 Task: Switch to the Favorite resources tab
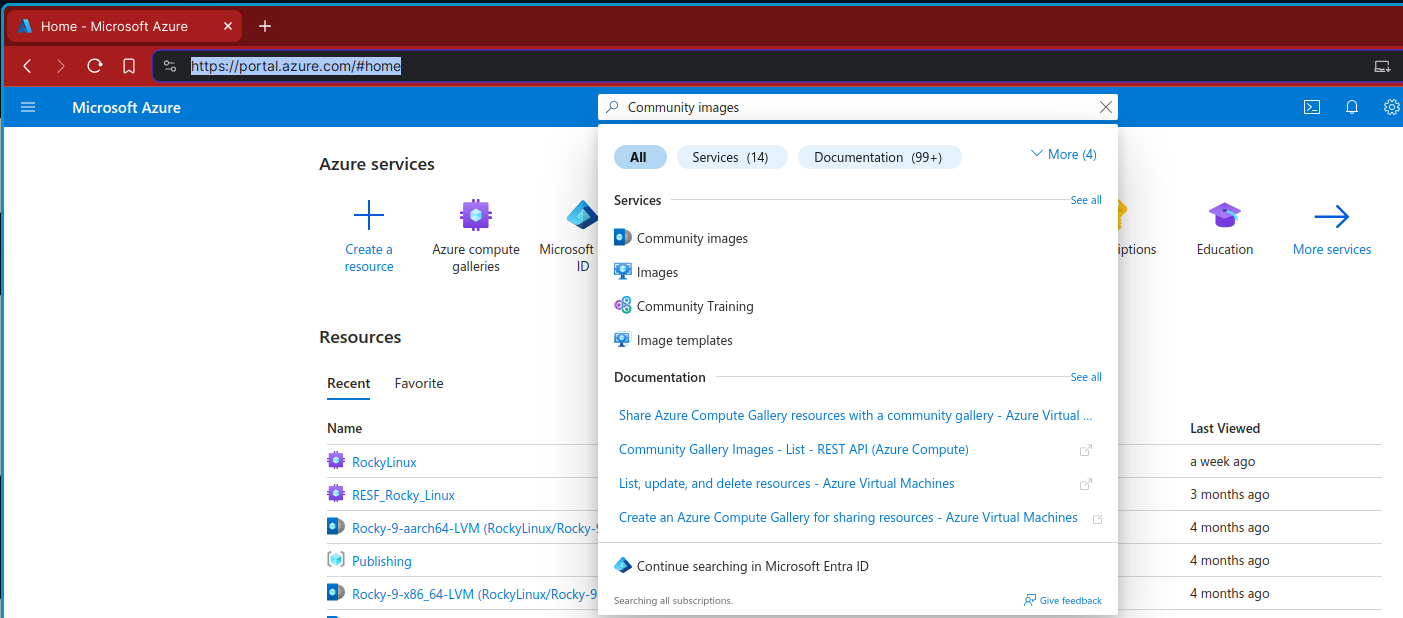point(418,383)
